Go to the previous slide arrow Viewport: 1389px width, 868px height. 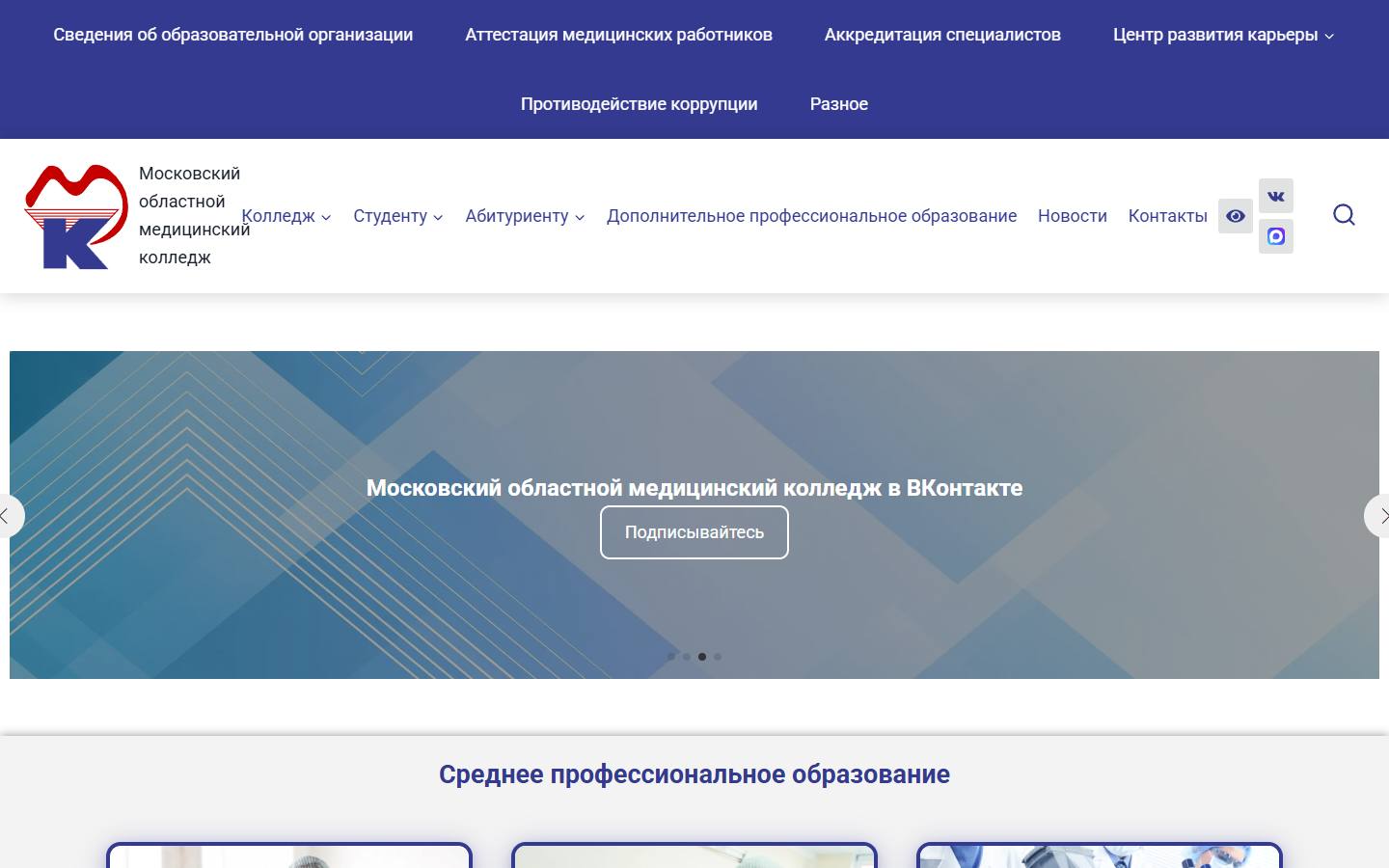[x=8, y=516]
